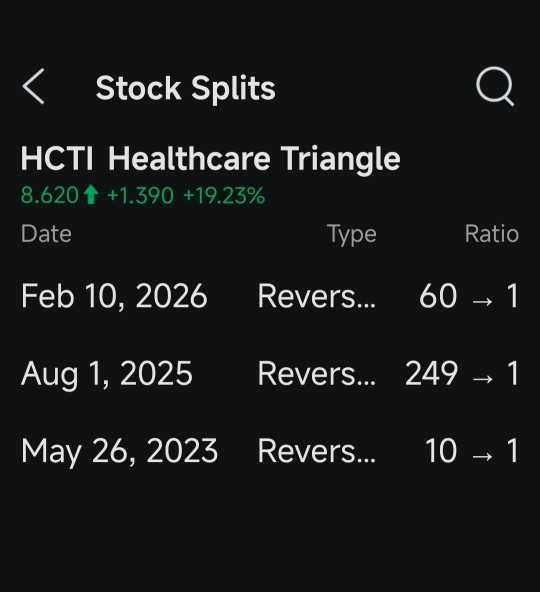Click the +19.23% percent change
Image resolution: width=540 pixels, height=592 pixels.
tap(224, 196)
